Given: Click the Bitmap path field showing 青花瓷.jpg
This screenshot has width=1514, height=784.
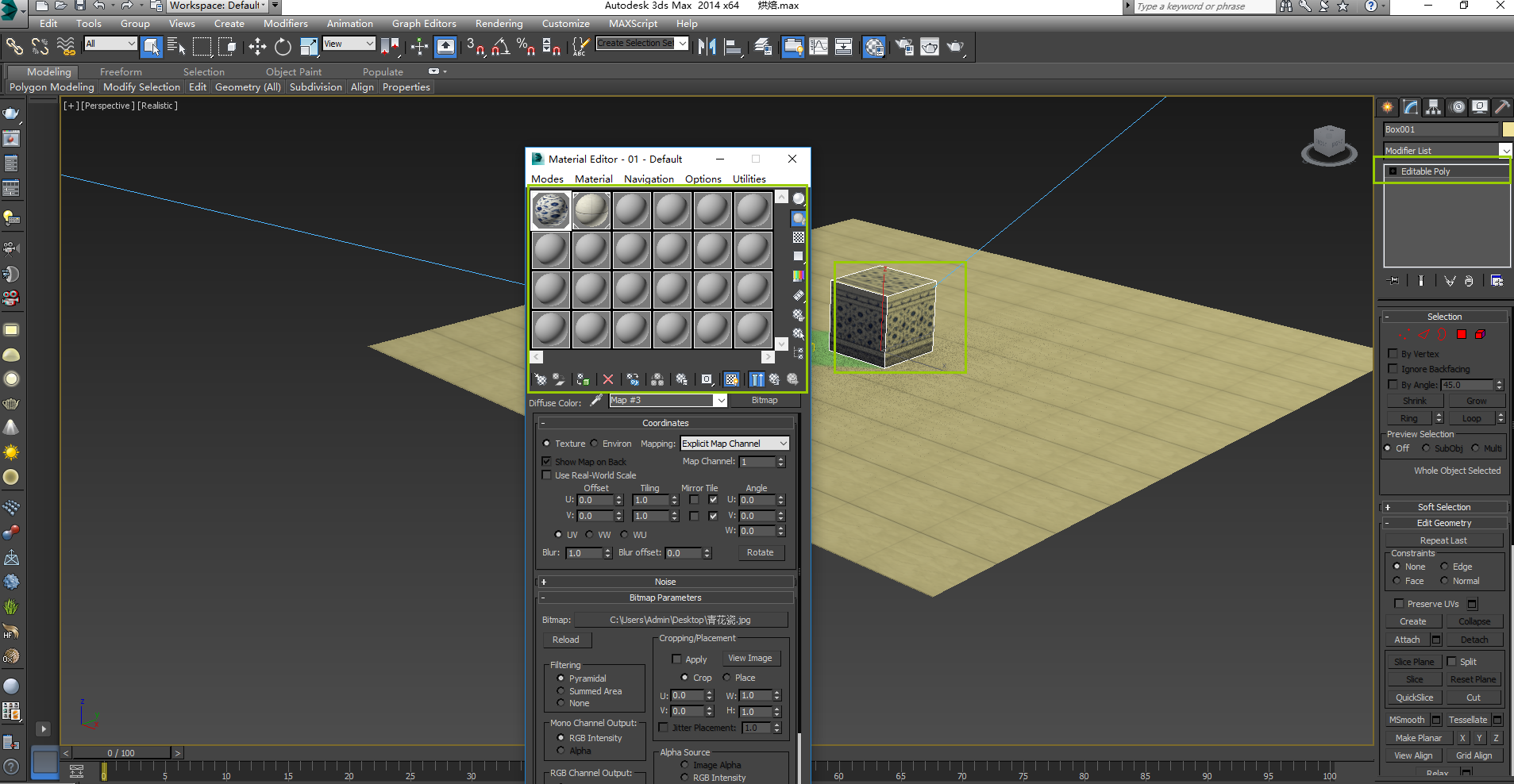Looking at the screenshot, I should 680,620.
